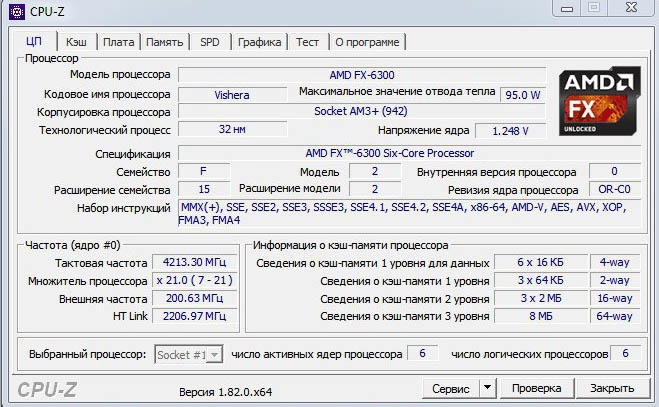659x407 pixels.
Task: Open the Плата tab
Action: point(119,42)
